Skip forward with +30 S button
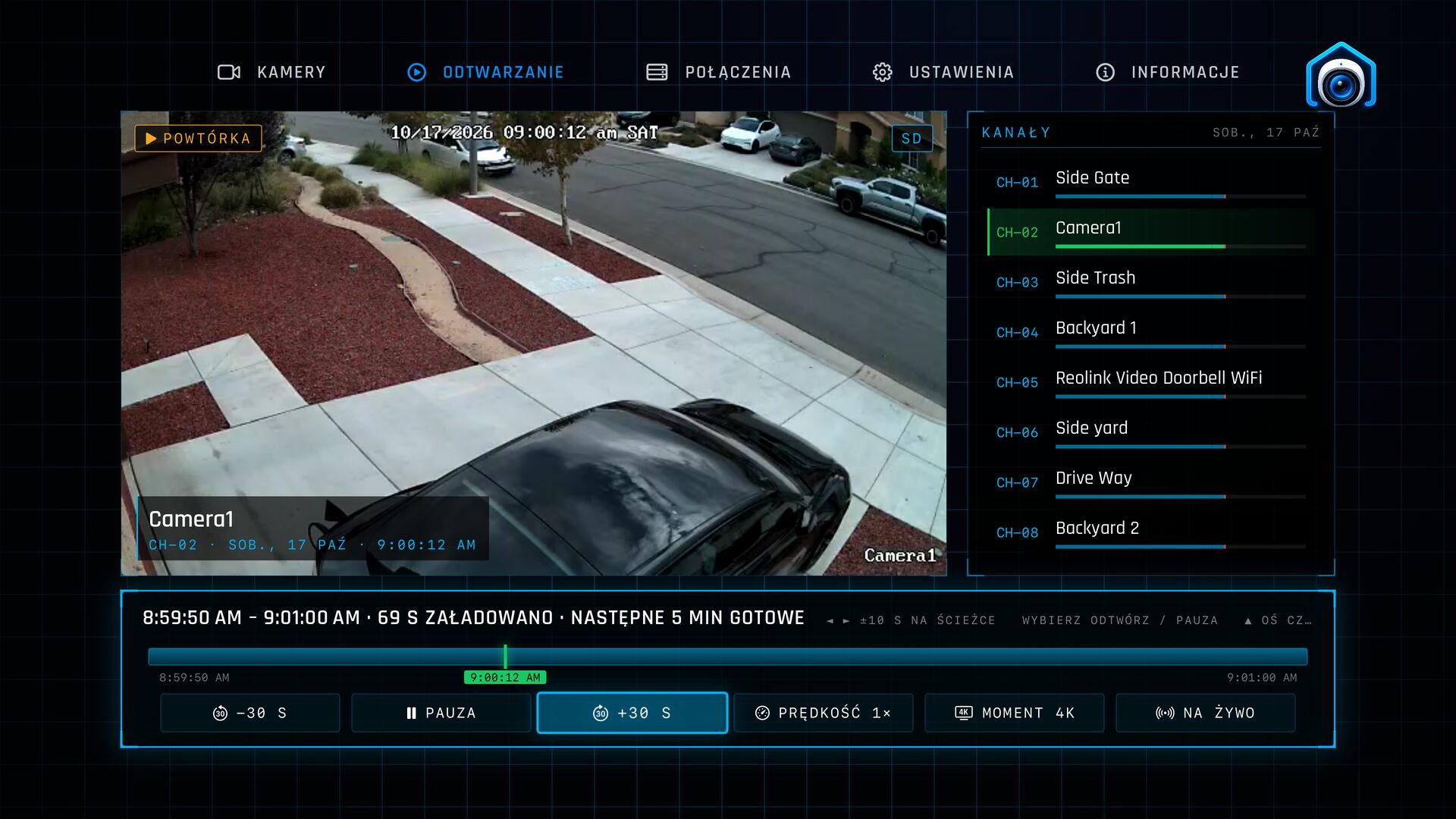This screenshot has height=819, width=1456. click(x=632, y=713)
